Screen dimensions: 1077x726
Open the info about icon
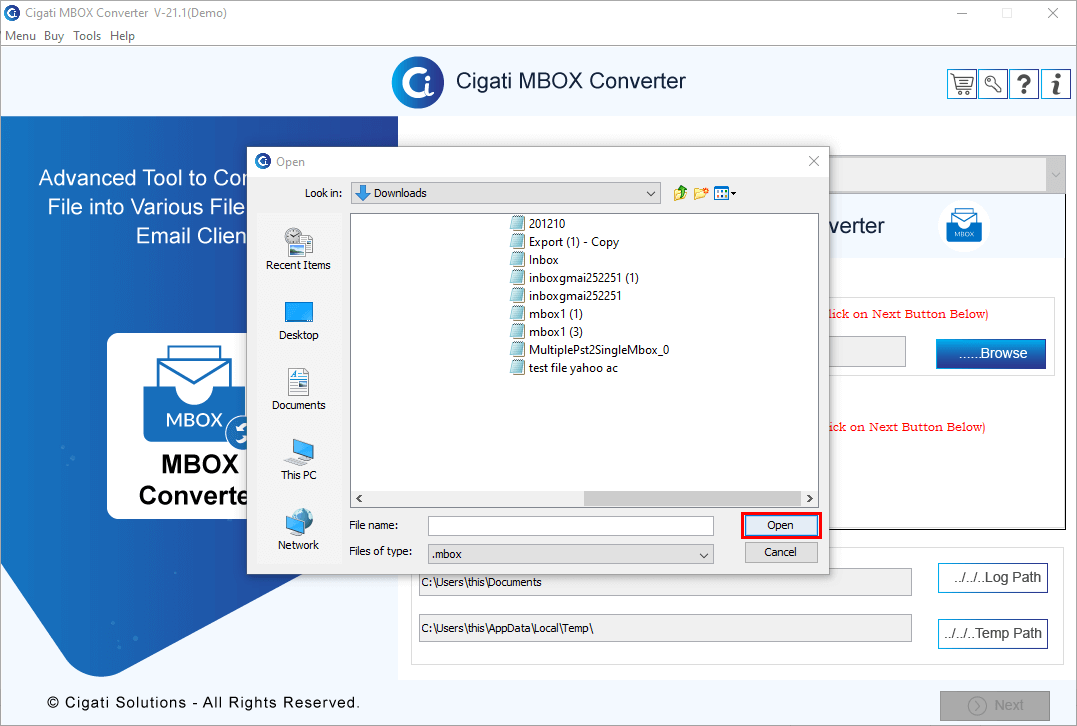tap(1056, 84)
